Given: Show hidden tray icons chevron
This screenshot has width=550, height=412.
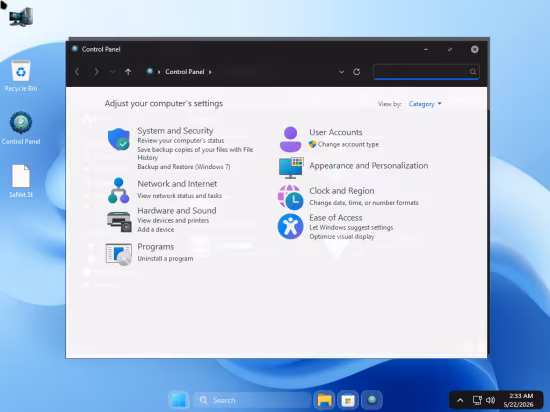Looking at the screenshot, I should point(460,400).
